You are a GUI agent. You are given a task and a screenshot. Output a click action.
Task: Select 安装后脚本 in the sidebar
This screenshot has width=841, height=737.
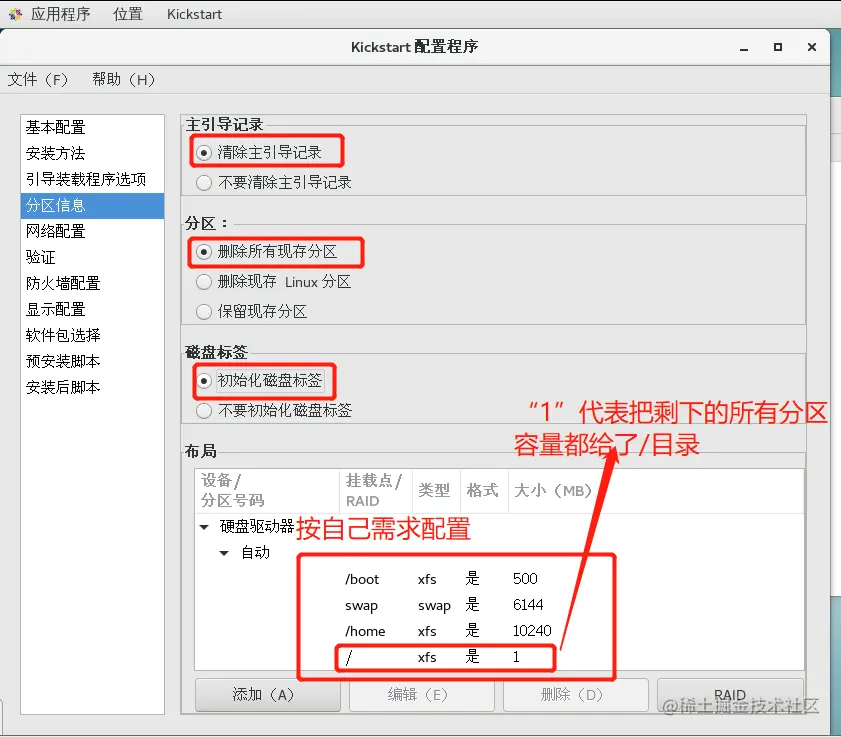point(92,387)
